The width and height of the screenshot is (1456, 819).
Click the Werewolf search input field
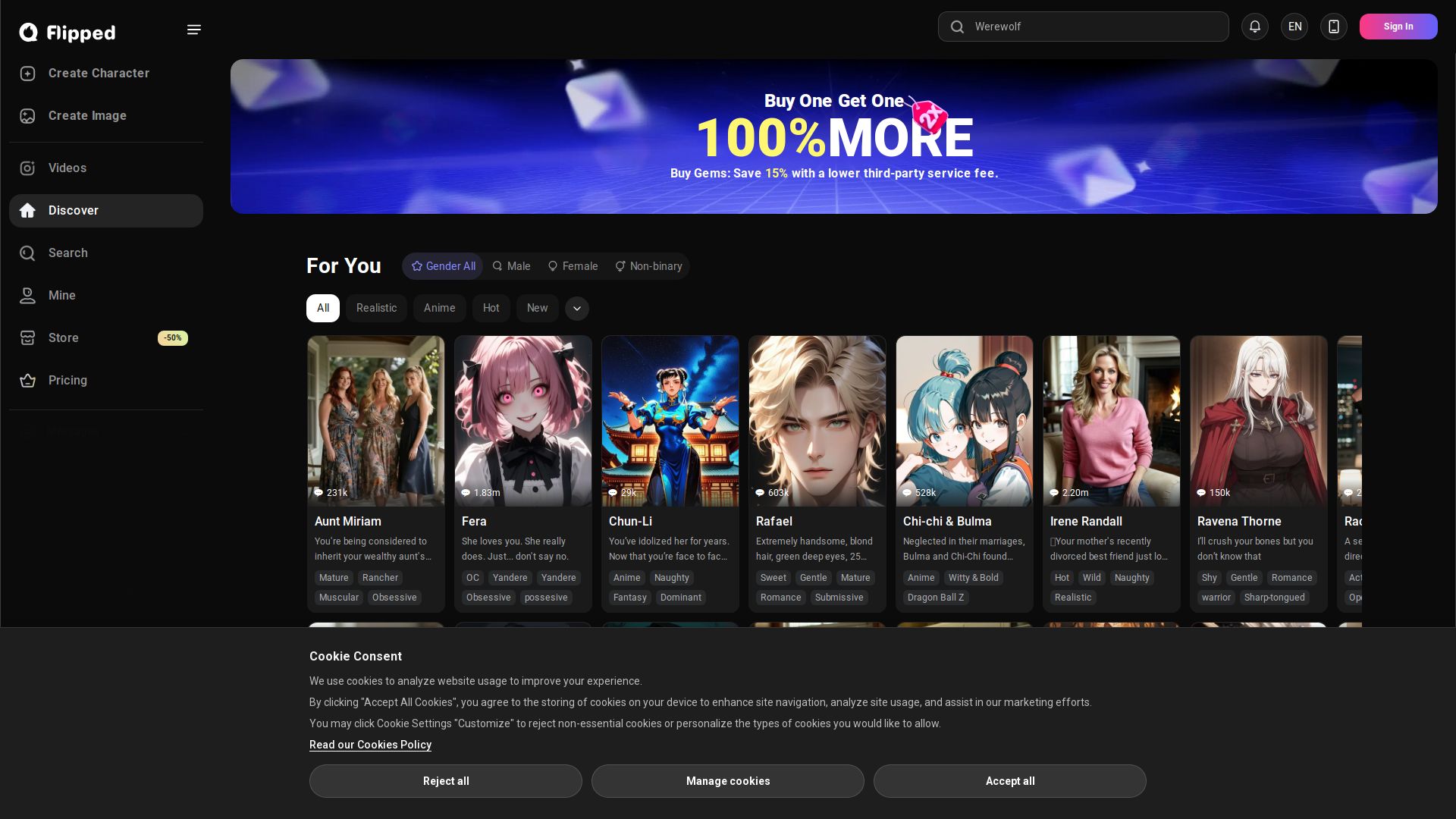1084,27
